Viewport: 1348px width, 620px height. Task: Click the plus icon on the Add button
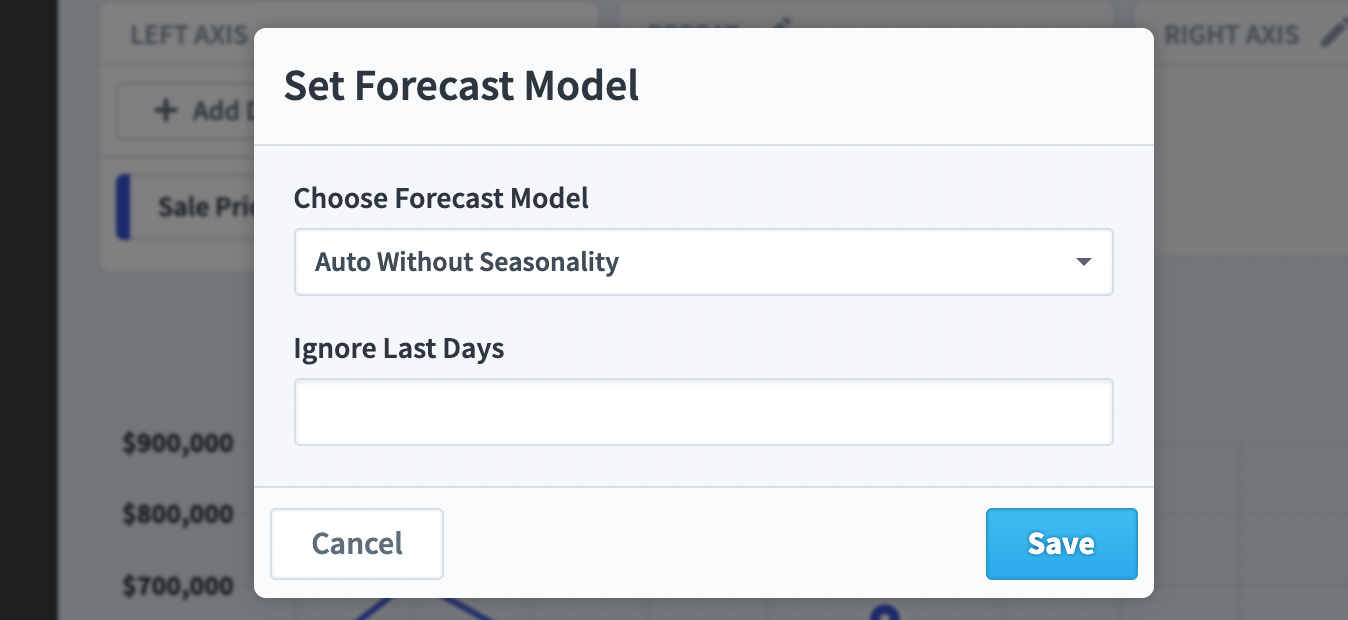pyautogui.click(x=166, y=110)
